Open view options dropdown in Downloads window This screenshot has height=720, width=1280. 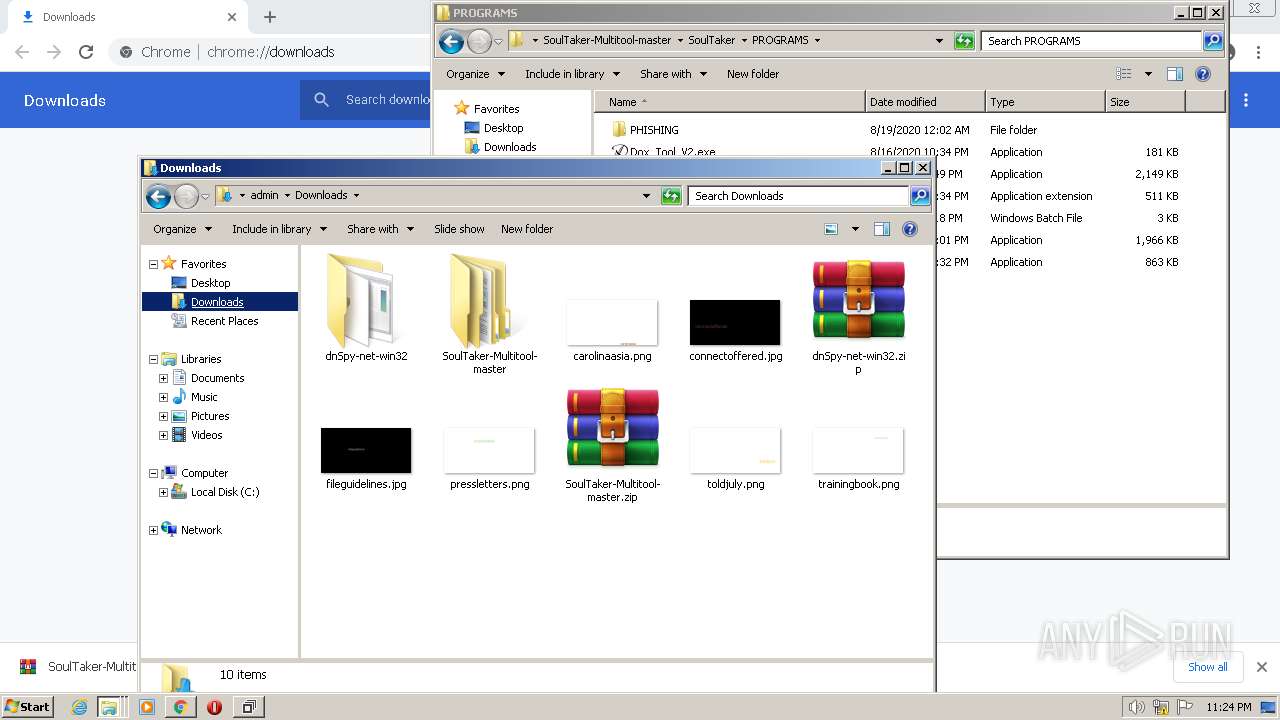[x=855, y=229]
